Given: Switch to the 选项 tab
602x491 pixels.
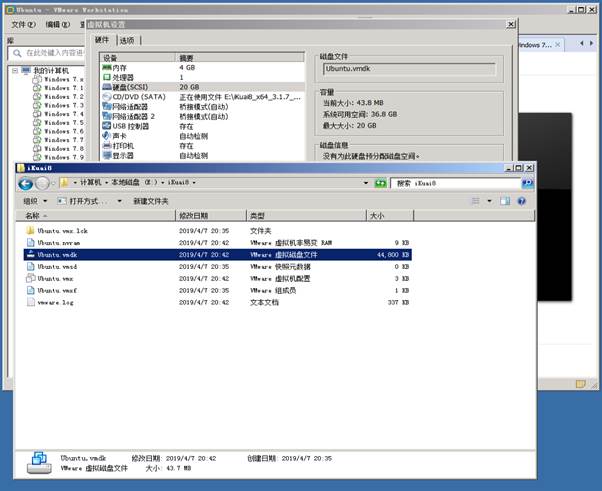Looking at the screenshot, I should point(127,41).
